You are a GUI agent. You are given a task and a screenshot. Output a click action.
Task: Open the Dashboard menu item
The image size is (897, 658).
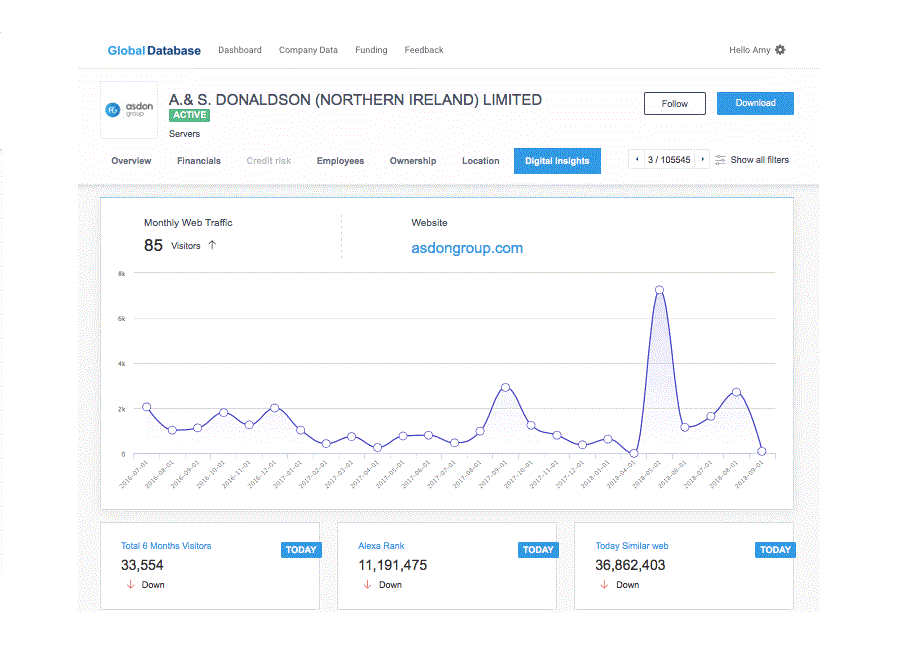[x=240, y=50]
